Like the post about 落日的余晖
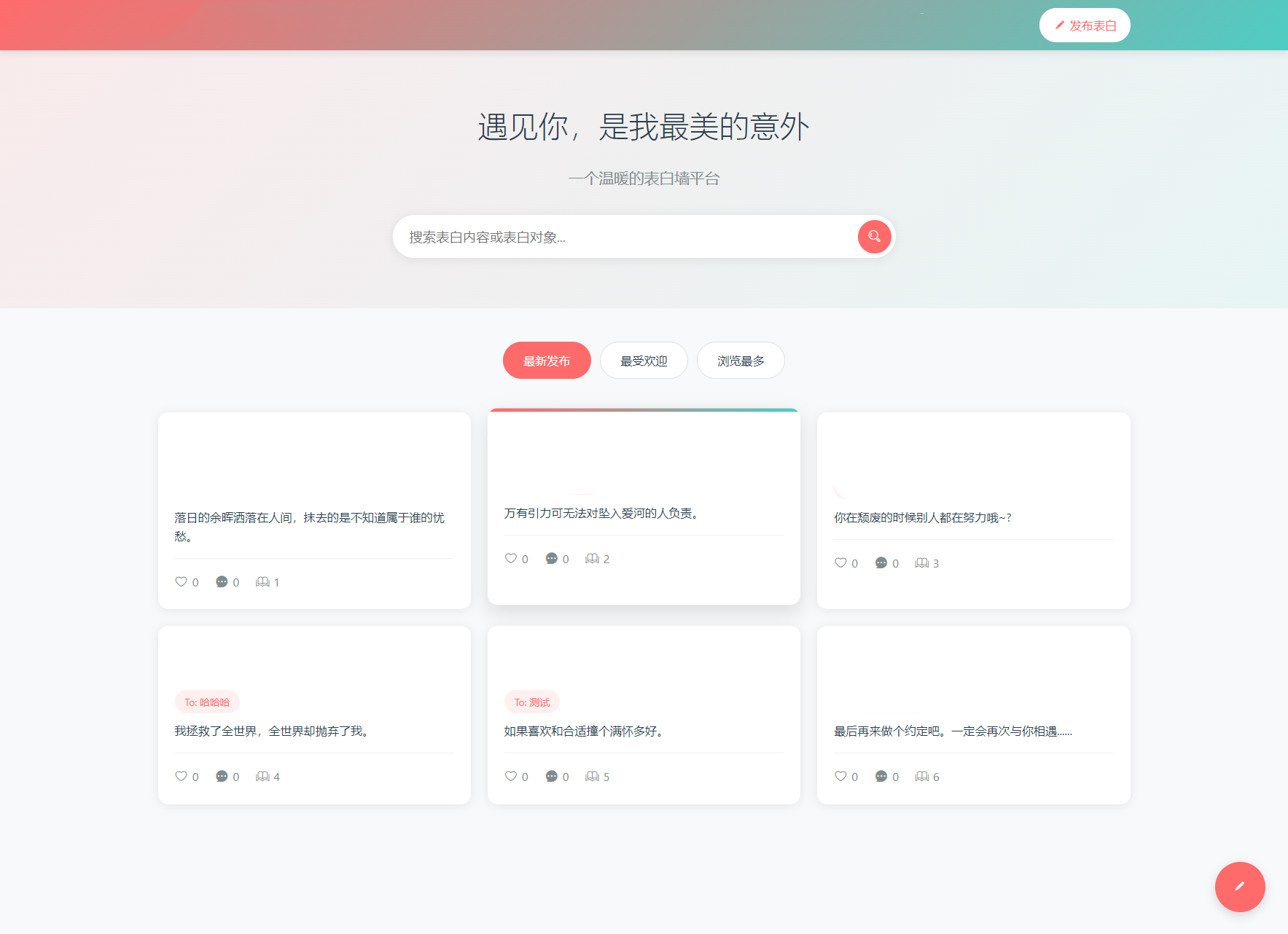1288x934 pixels. (x=182, y=581)
